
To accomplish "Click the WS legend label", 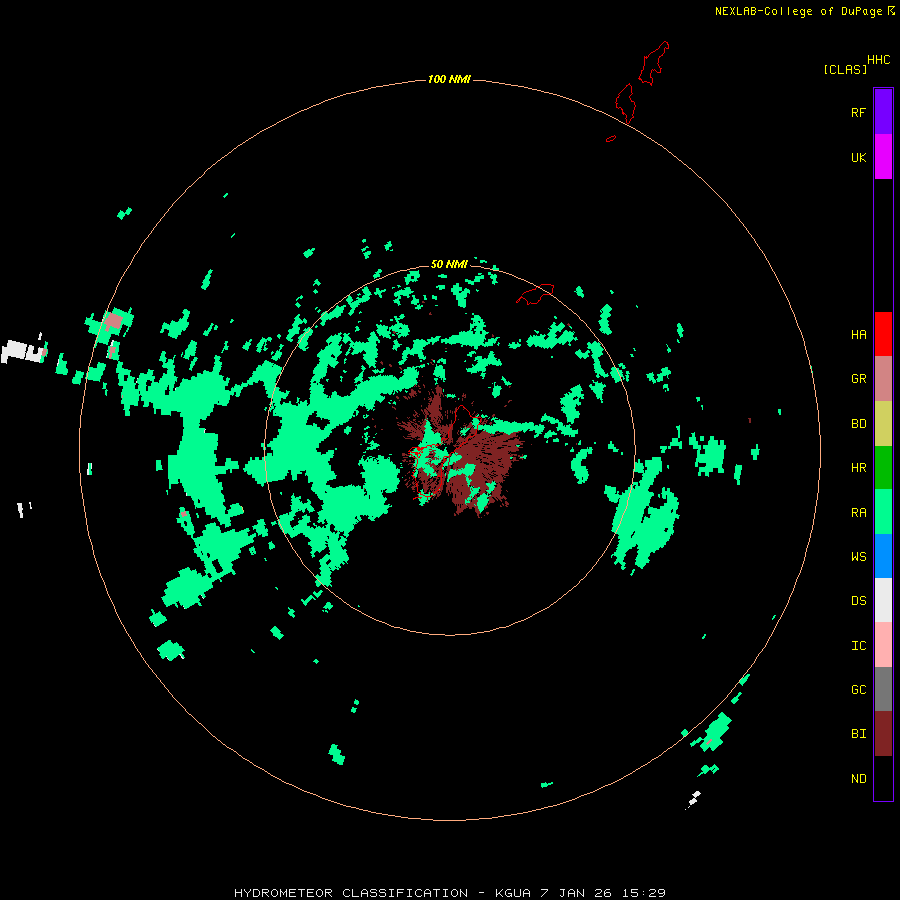I will coord(858,557).
